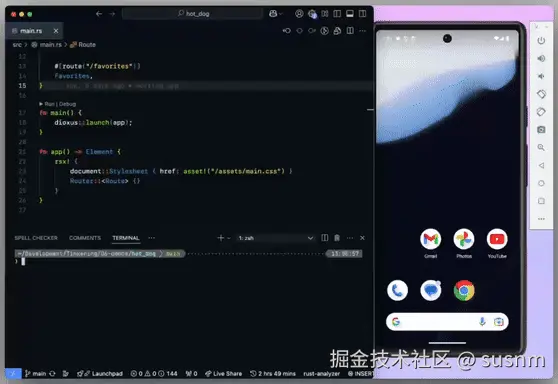Open the SPELL CHECKER panel tab
This screenshot has width=558, height=384.
(36, 238)
